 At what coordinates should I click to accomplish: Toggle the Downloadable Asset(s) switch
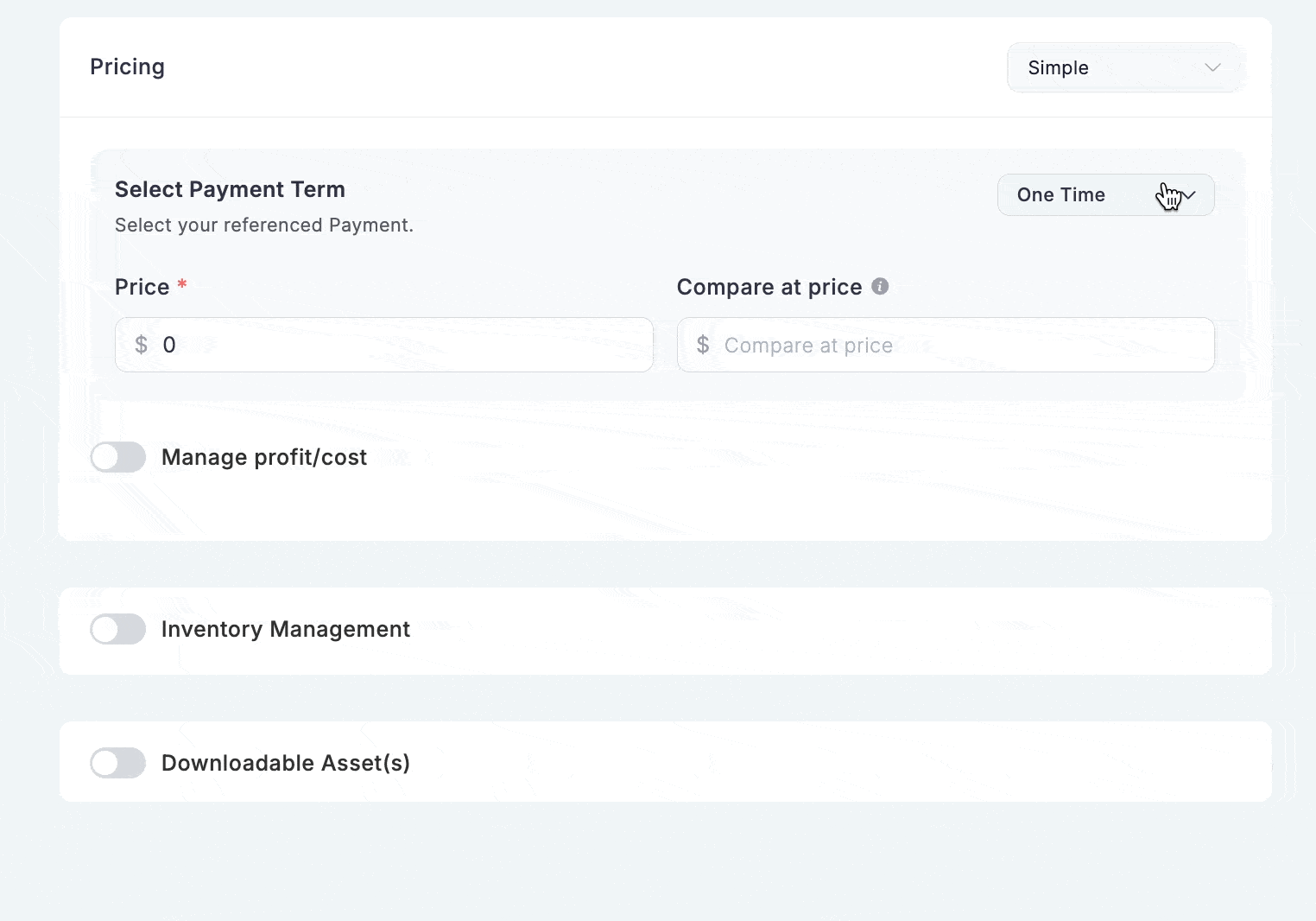(118, 763)
